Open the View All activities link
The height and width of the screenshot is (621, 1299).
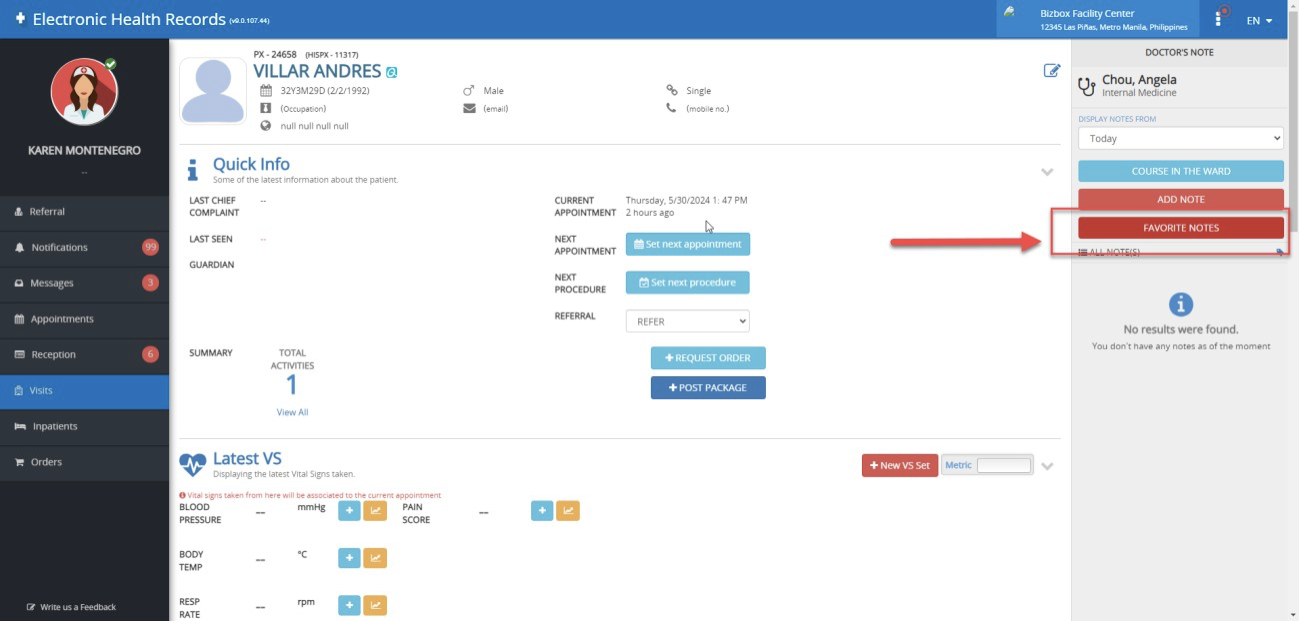tap(292, 412)
